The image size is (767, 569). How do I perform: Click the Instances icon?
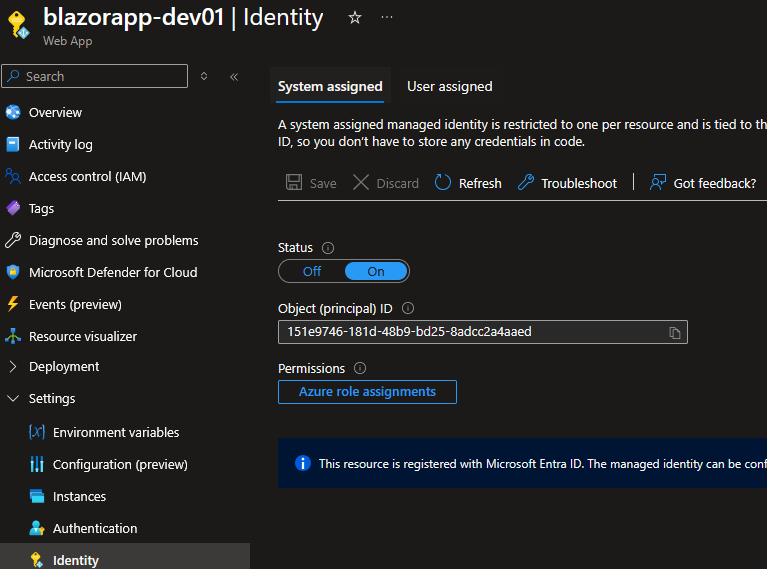37,496
